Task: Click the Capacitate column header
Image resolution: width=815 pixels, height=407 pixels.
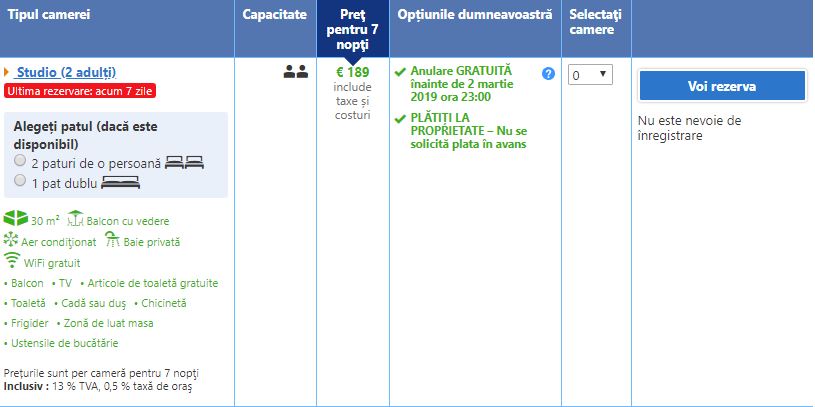Action: [275, 15]
